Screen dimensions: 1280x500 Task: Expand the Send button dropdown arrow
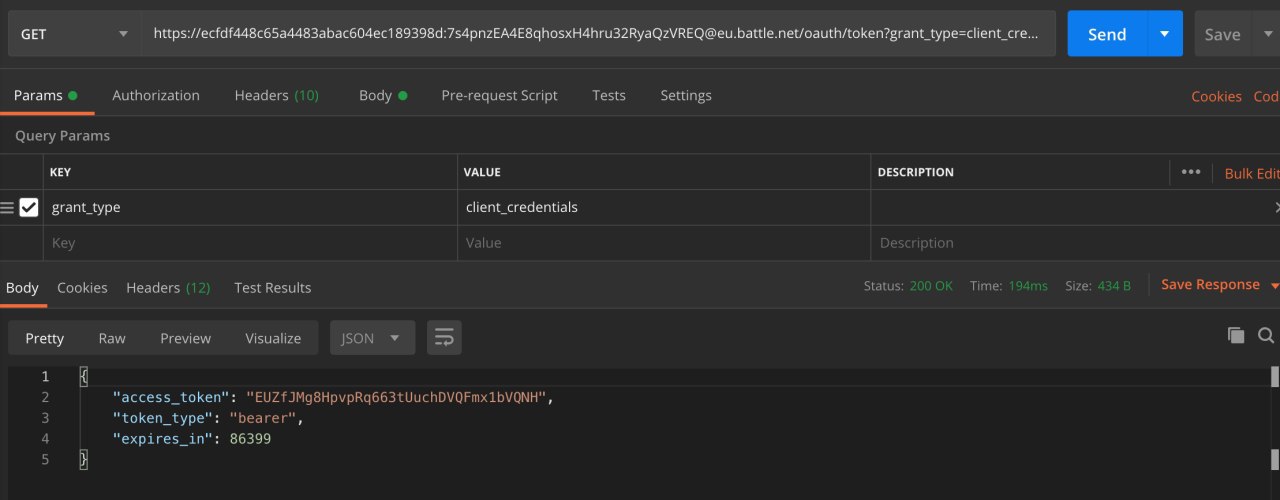pyautogui.click(x=1164, y=34)
